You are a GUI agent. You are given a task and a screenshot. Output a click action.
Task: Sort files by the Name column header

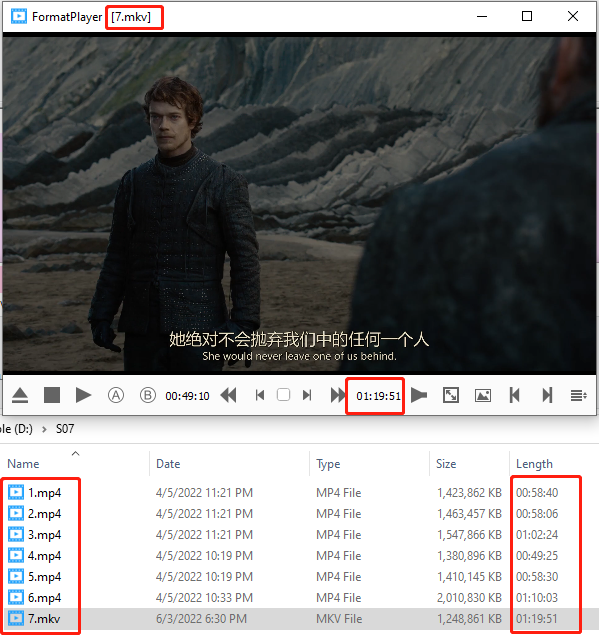click(x=23, y=464)
